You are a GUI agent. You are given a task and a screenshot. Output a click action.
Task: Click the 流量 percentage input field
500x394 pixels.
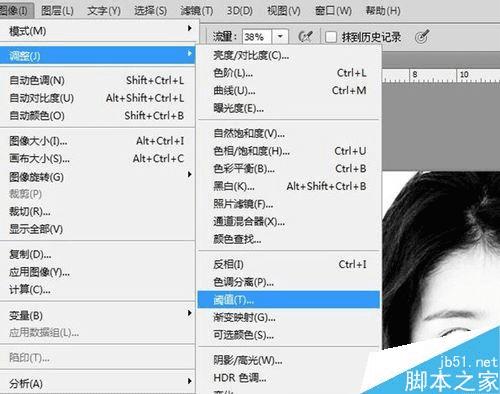(x=257, y=37)
